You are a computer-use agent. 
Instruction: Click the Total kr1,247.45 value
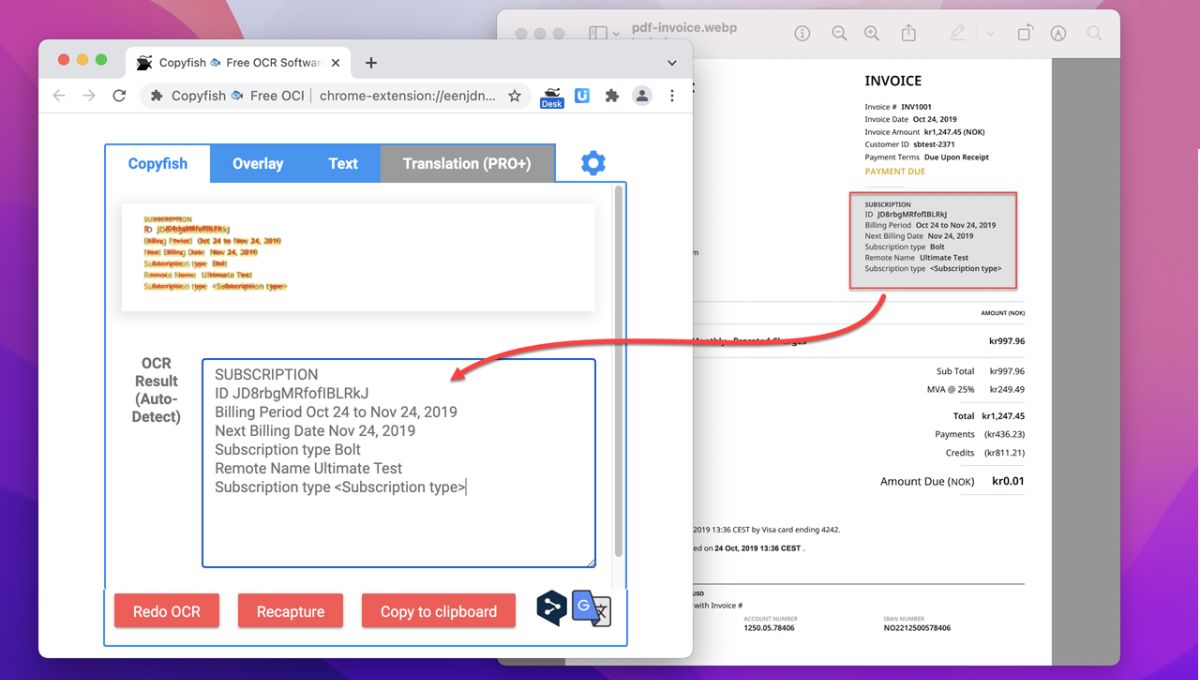(1003, 415)
